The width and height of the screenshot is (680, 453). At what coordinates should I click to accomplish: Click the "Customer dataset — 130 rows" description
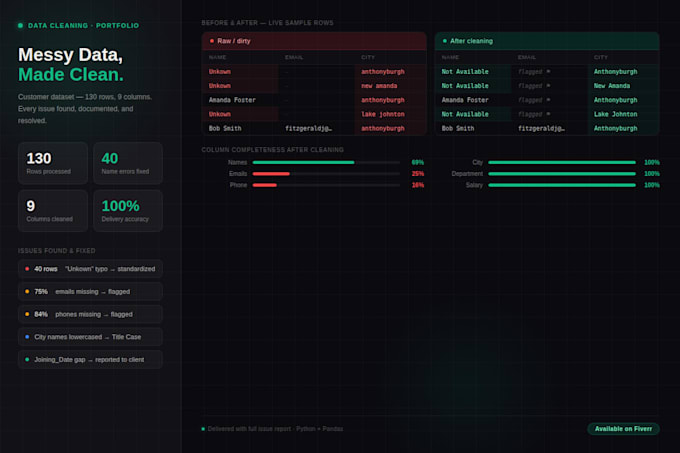coord(85,108)
